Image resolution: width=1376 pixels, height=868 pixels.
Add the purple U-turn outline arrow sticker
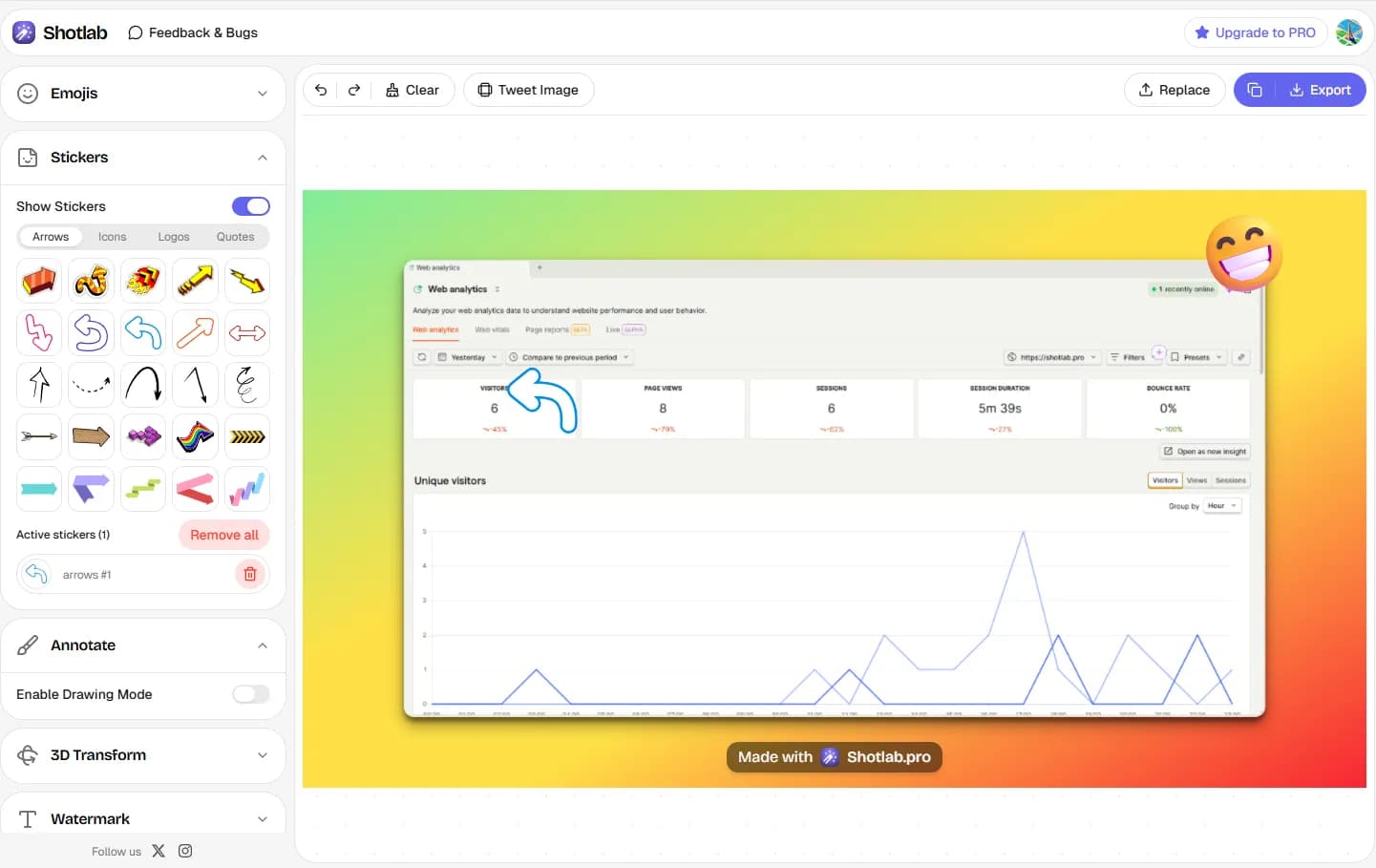(x=91, y=333)
